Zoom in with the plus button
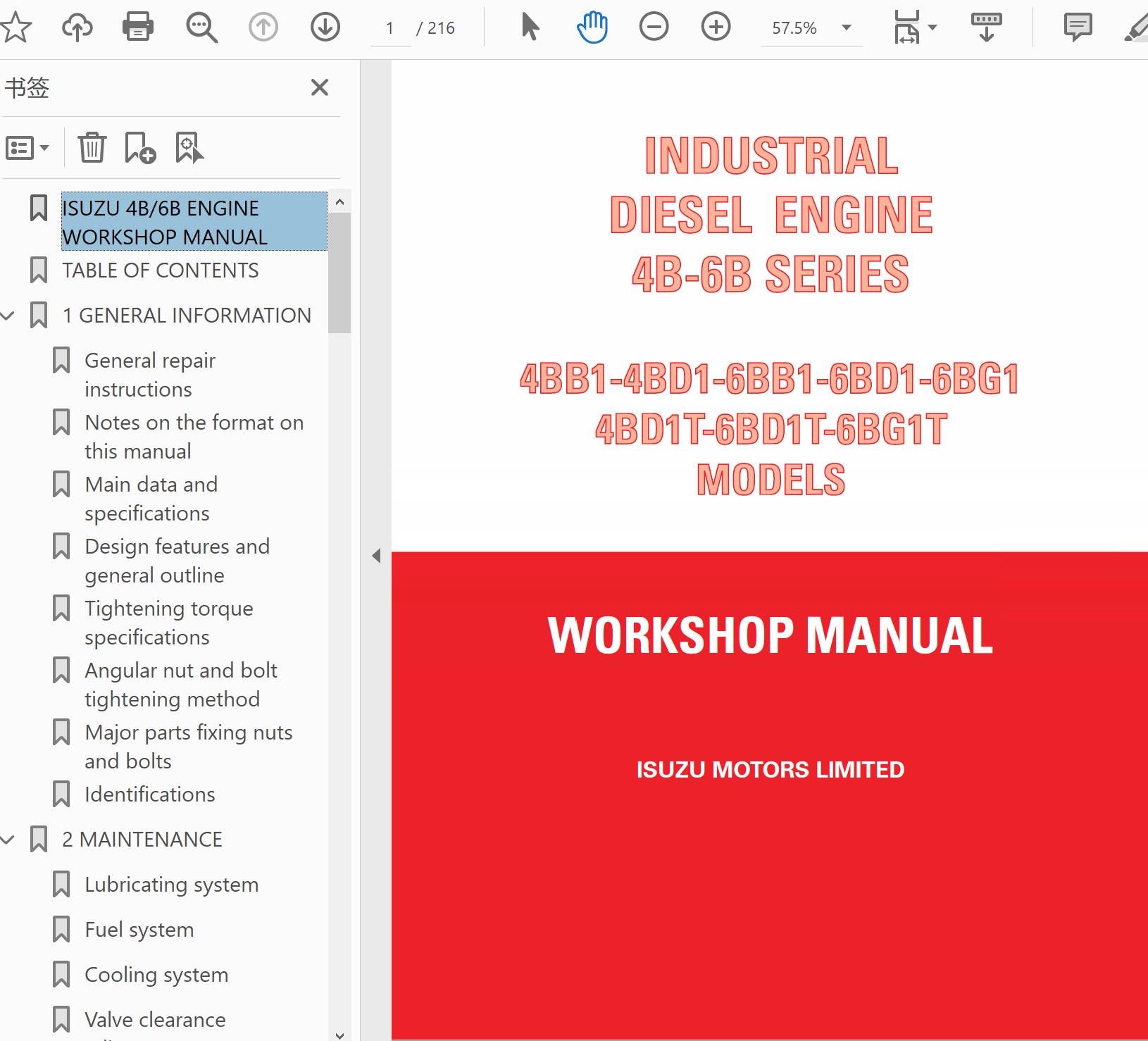The image size is (1148, 1041). pyautogui.click(x=716, y=27)
